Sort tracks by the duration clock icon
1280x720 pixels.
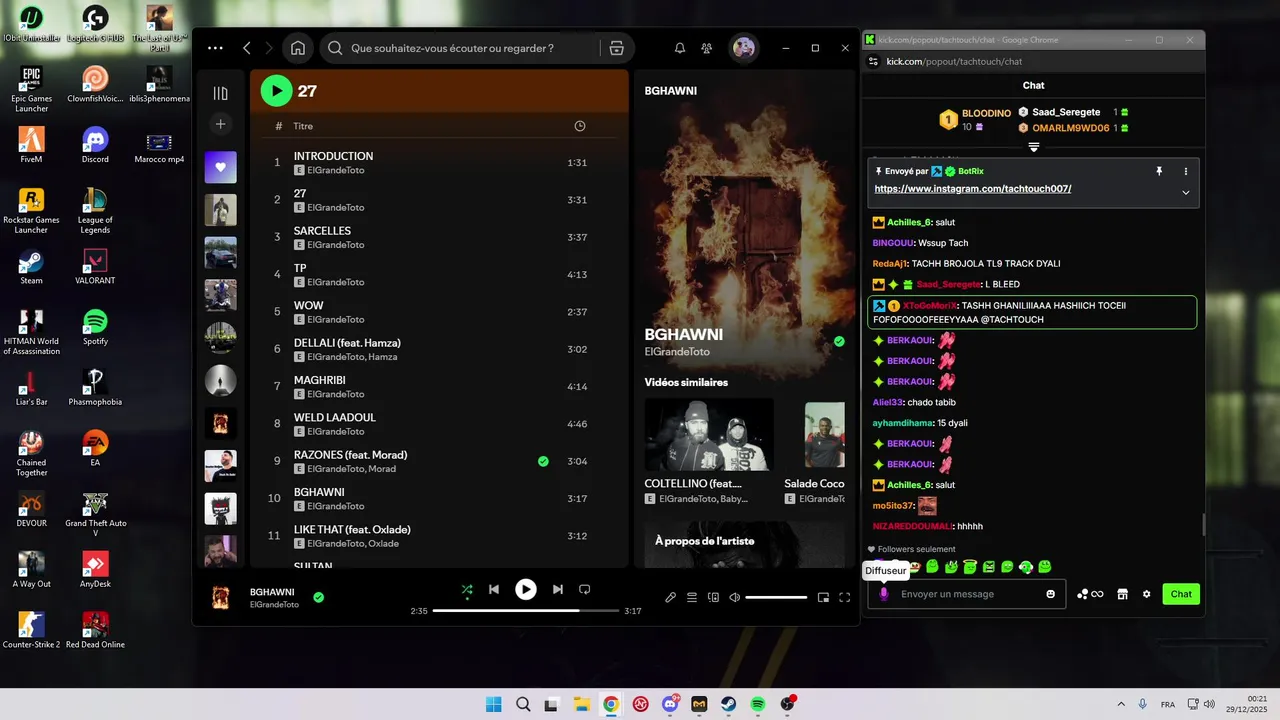(580, 126)
